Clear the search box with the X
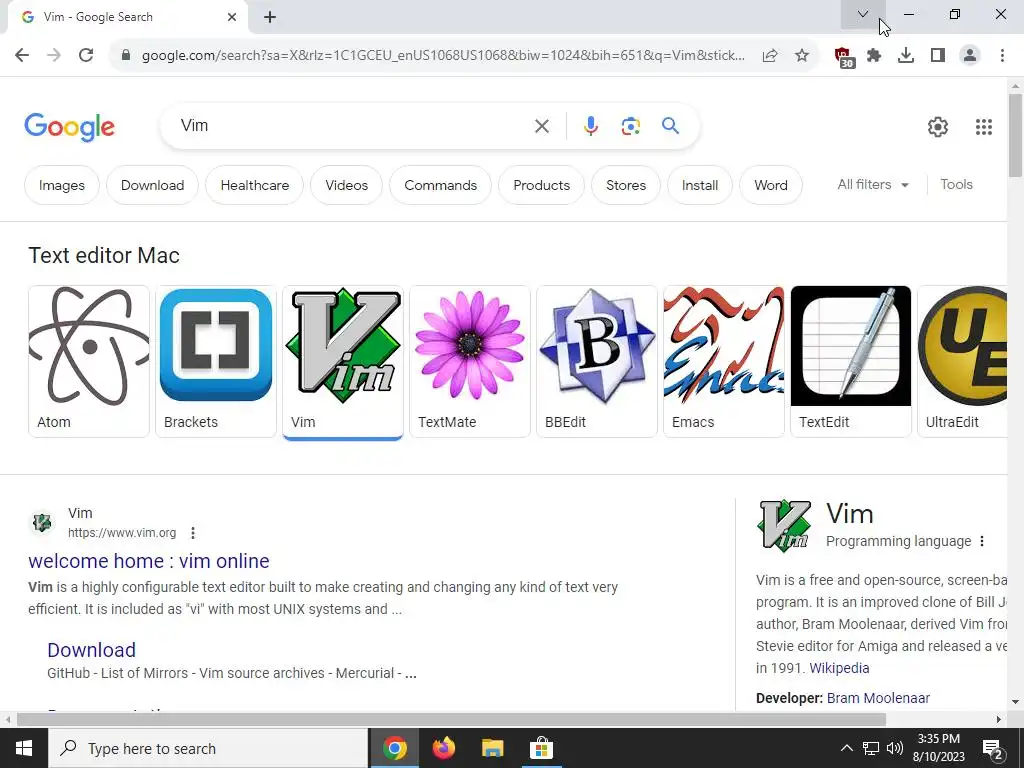Screen dimensions: 1024x768 pyautogui.click(x=541, y=126)
